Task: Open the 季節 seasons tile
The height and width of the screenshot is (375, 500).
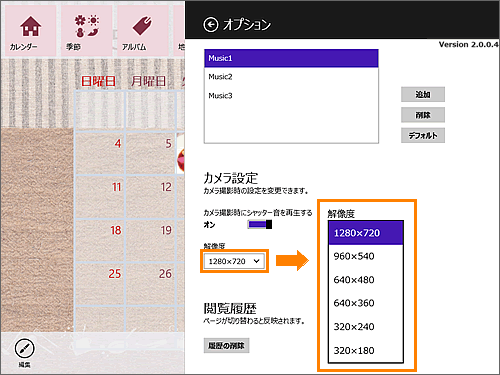Action: (86, 31)
